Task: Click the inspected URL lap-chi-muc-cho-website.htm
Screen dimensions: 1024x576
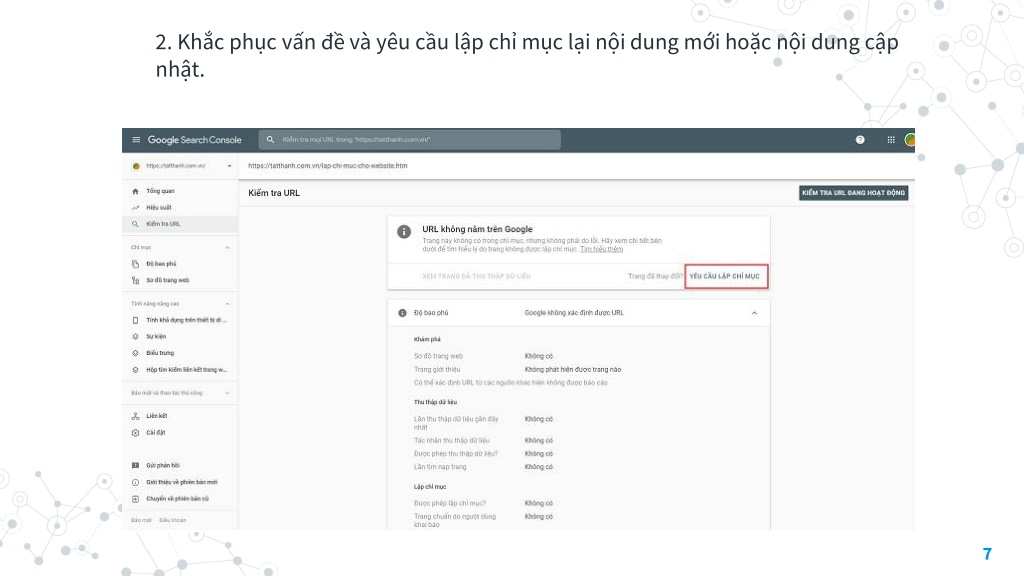Action: pyautogui.click(x=328, y=166)
